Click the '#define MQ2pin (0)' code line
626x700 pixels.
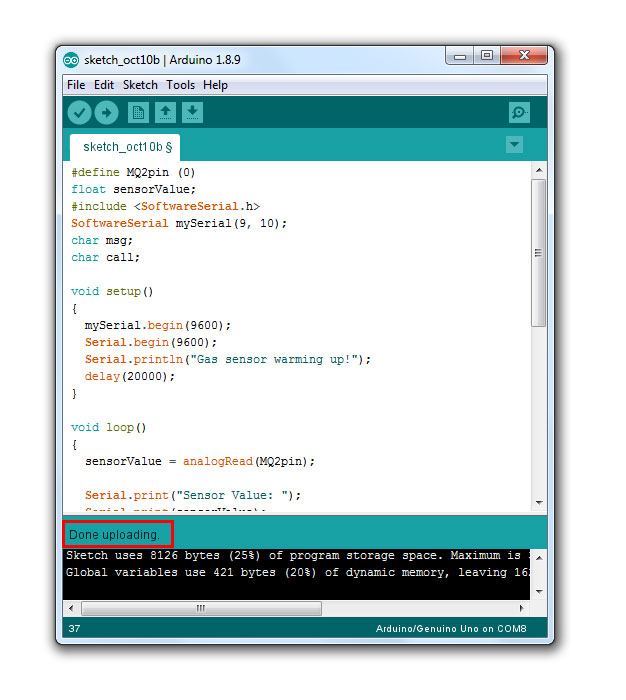[x=133, y=172]
